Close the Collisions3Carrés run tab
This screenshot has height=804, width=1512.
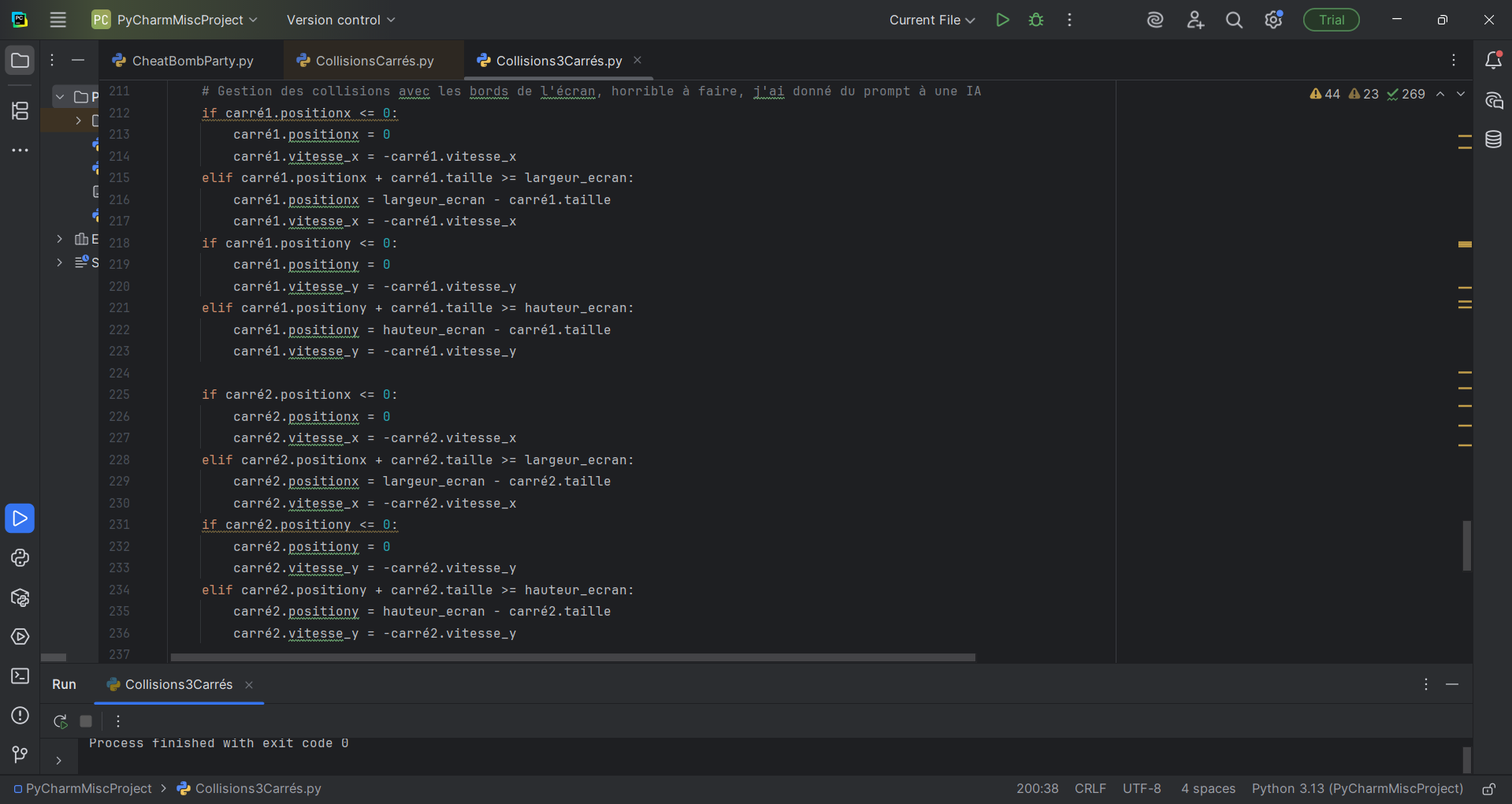click(249, 685)
